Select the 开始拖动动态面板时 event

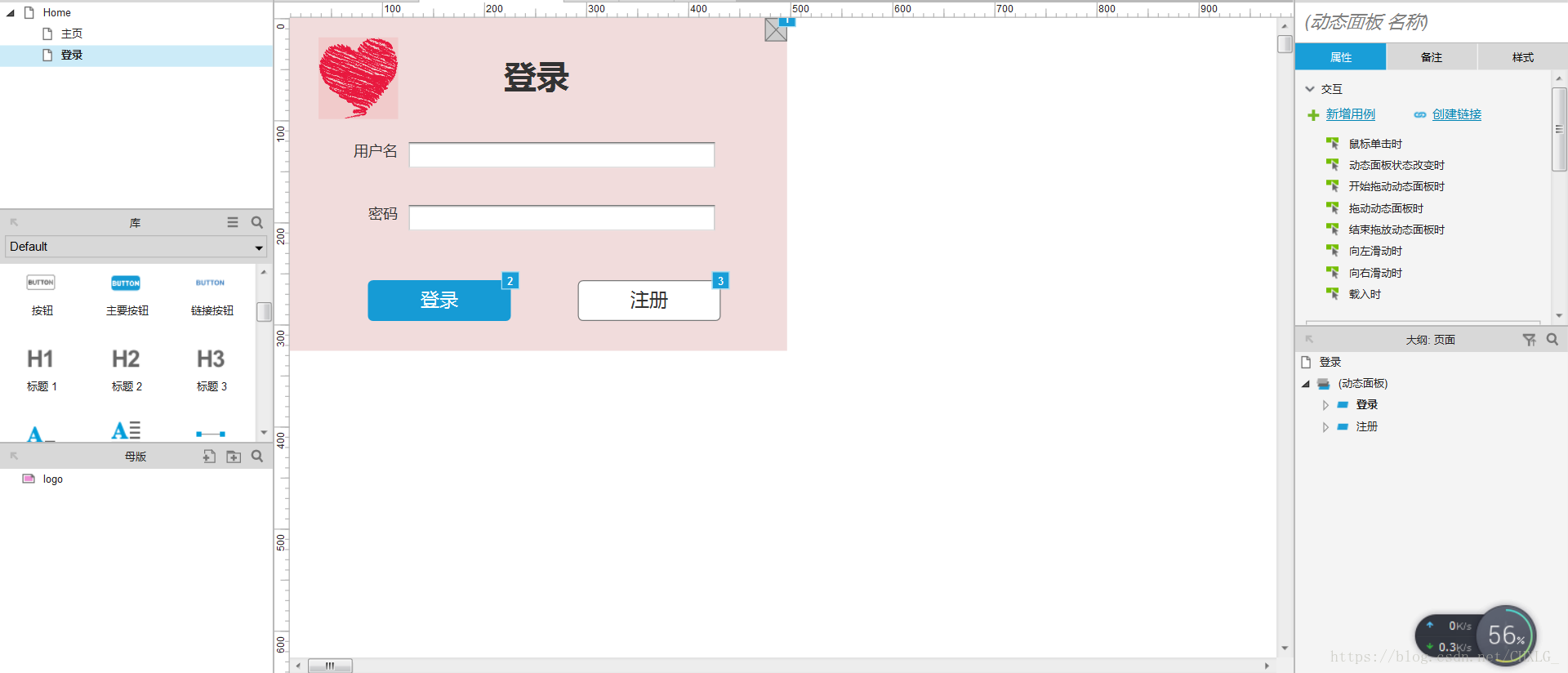click(x=1396, y=186)
